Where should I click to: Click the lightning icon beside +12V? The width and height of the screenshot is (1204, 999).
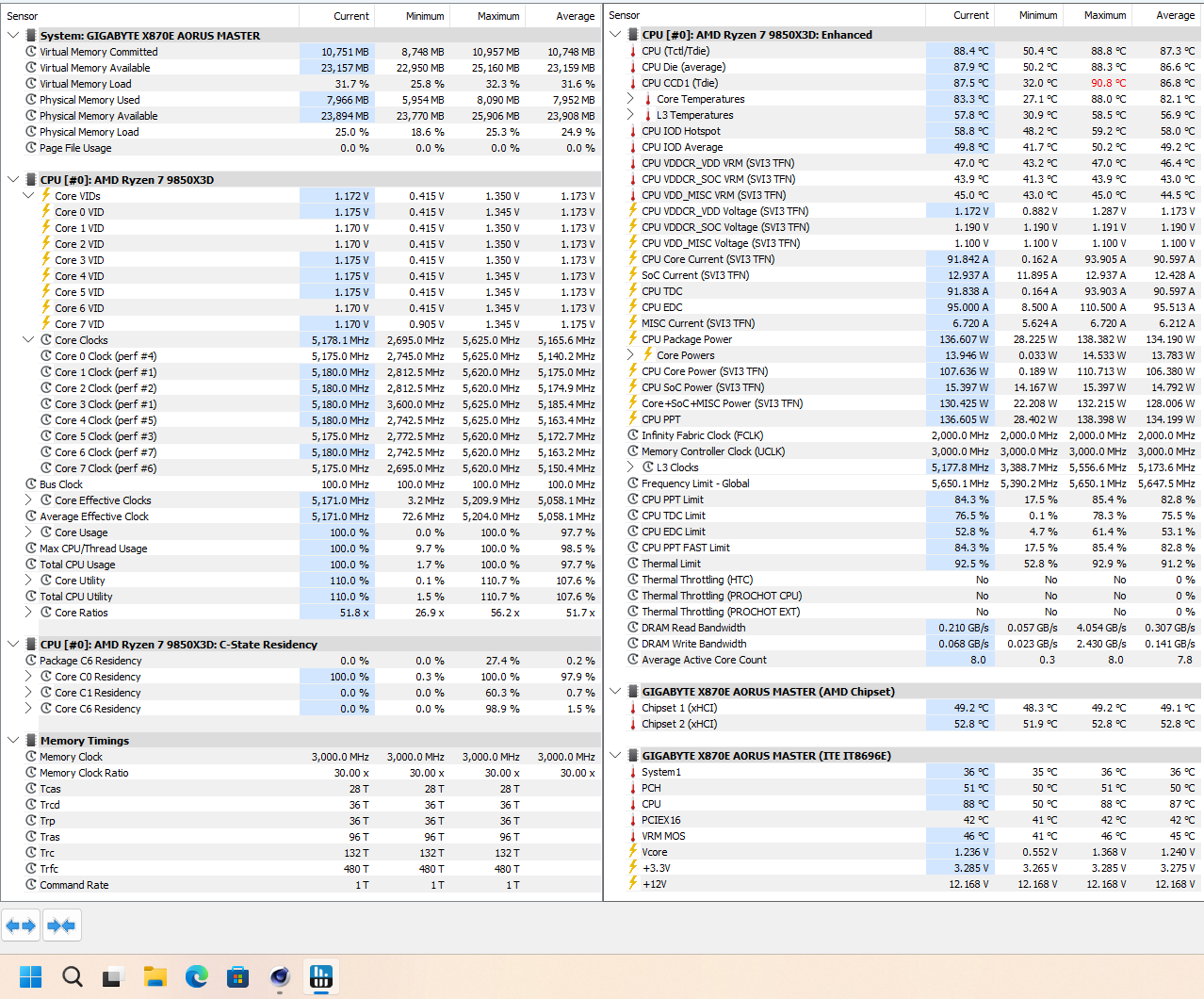[633, 884]
